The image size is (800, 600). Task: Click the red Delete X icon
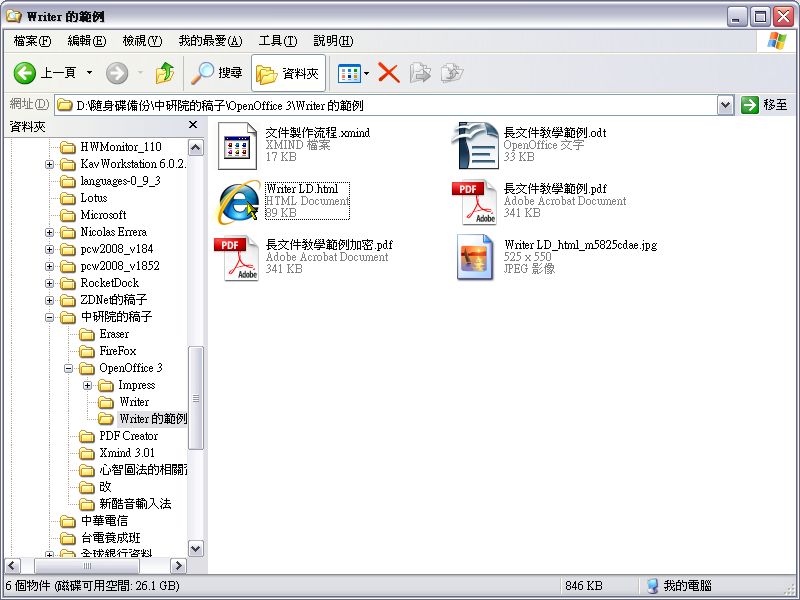[389, 73]
